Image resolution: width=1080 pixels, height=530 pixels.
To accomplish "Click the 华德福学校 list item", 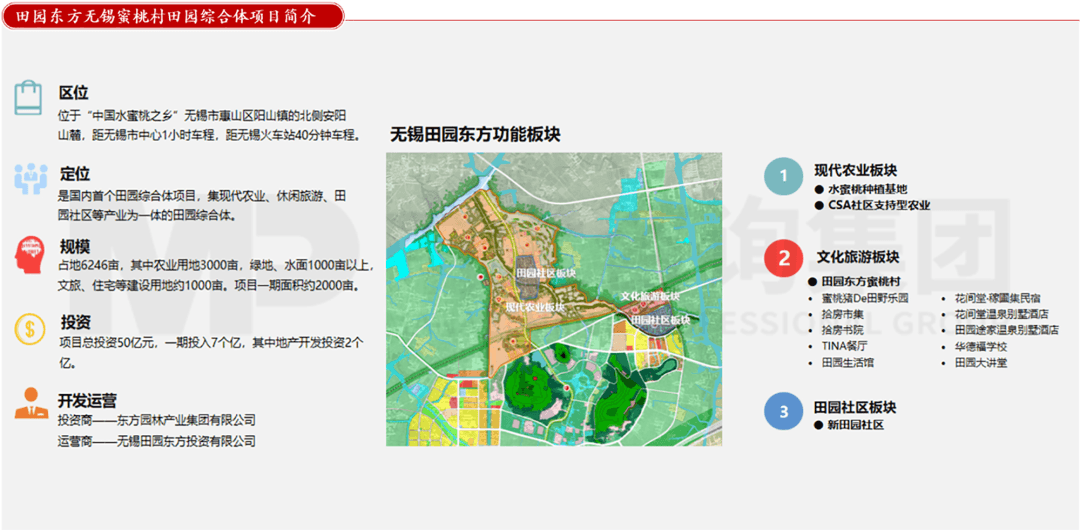I will [981, 346].
